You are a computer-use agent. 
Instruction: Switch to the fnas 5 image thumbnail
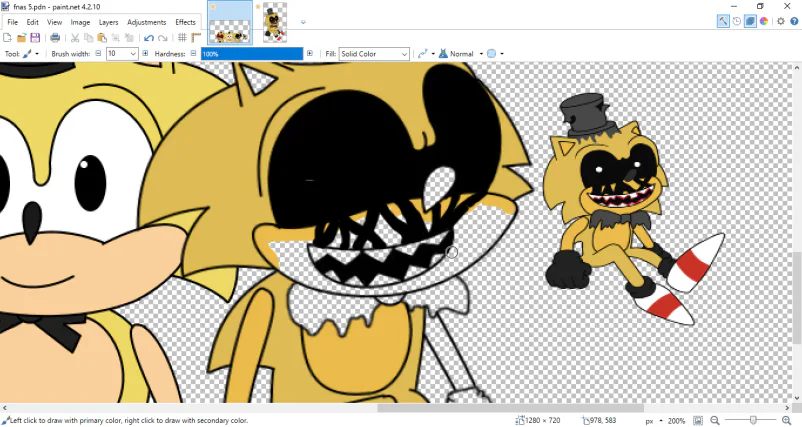pyautogui.click(x=230, y=23)
